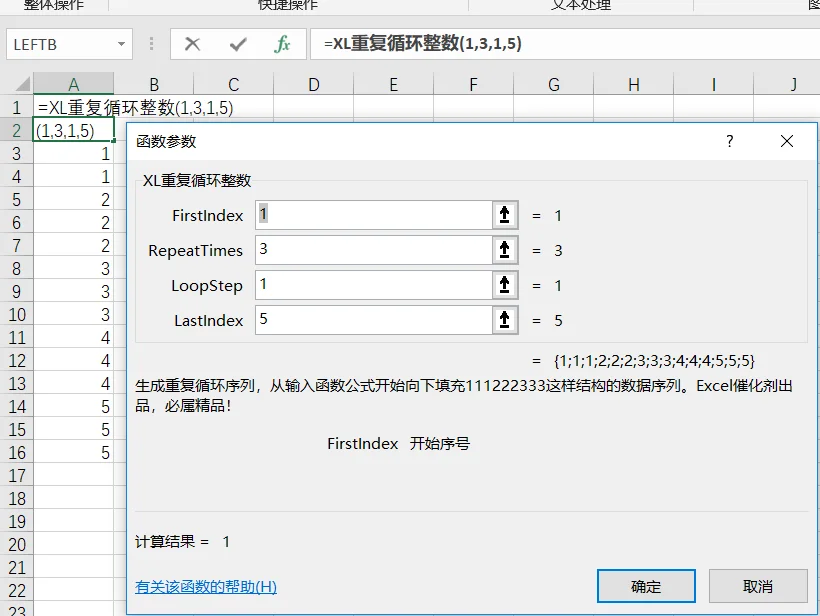Image resolution: width=820 pixels, height=616 pixels.
Task: Click cell A16 containing value 5
Action: click(74, 452)
